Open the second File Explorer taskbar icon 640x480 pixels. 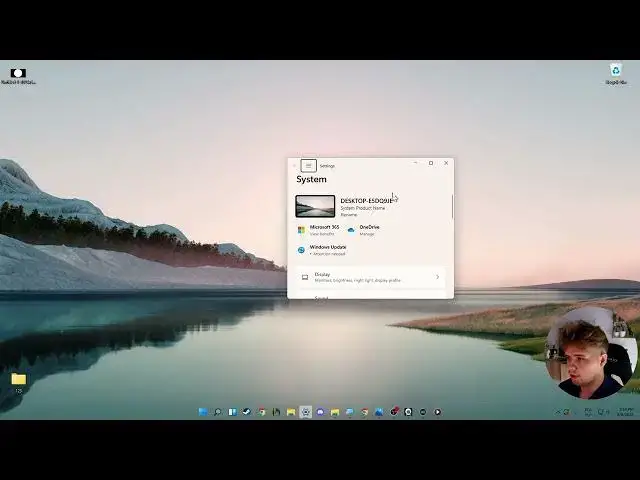tap(335, 412)
